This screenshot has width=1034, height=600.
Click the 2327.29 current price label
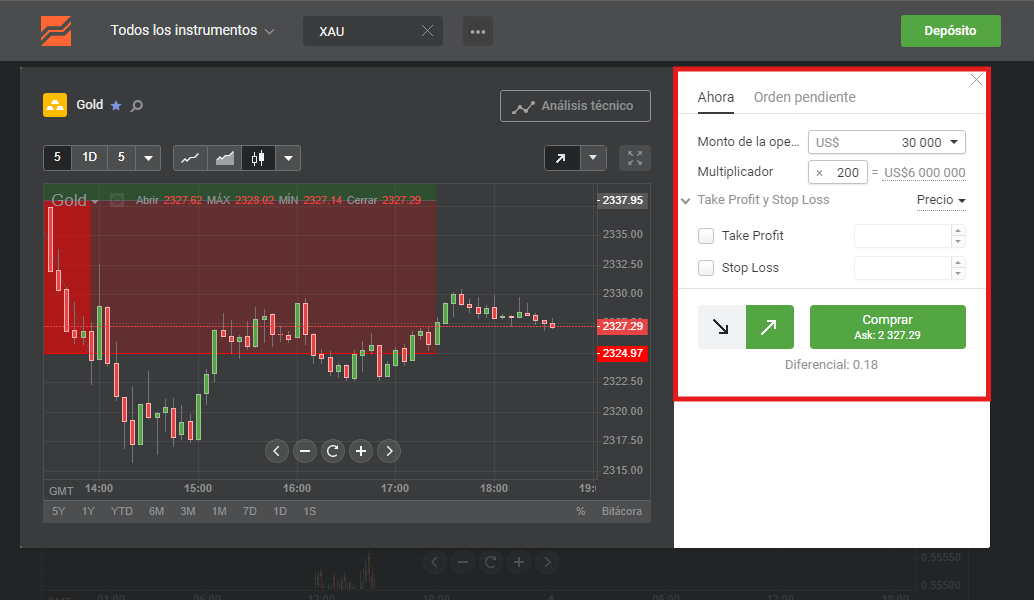coord(622,326)
